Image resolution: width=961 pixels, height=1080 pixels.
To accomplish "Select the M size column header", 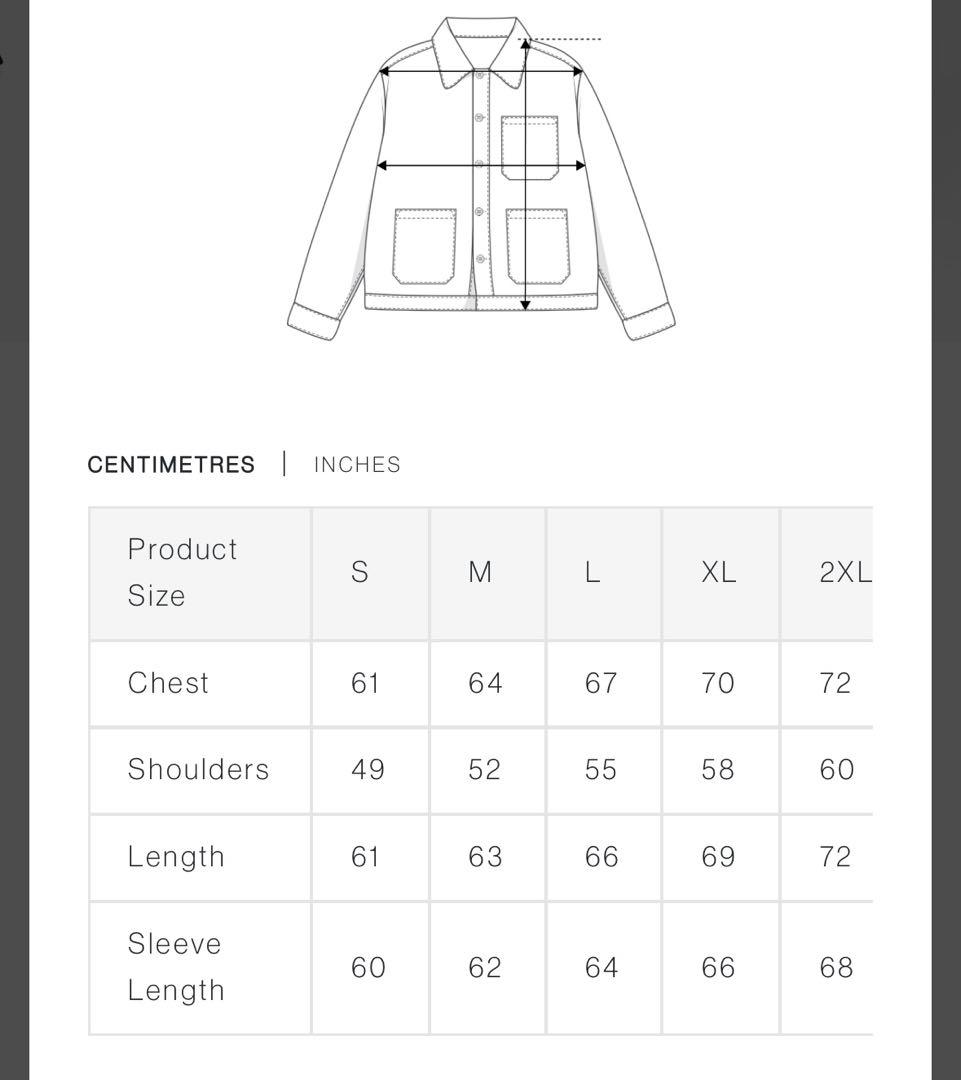I will click(480, 572).
